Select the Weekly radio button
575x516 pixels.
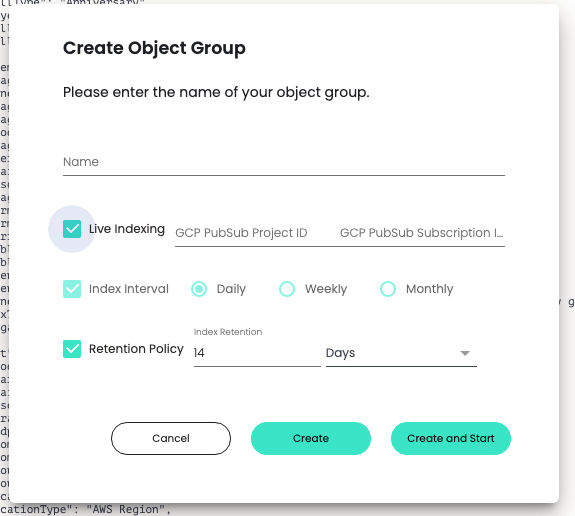(x=287, y=289)
